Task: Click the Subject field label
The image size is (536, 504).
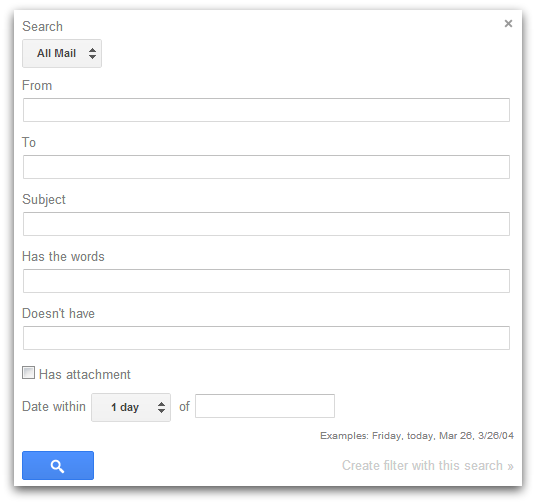Action: pyautogui.click(x=44, y=200)
